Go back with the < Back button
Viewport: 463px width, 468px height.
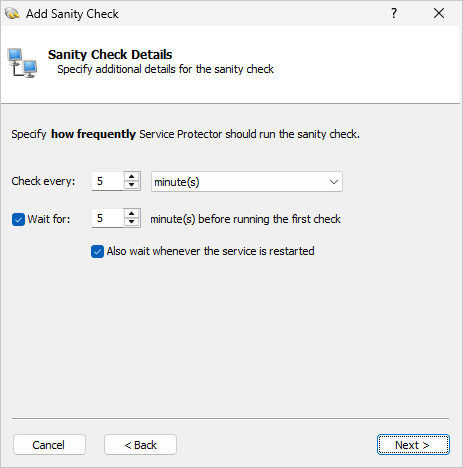pyautogui.click(x=140, y=445)
